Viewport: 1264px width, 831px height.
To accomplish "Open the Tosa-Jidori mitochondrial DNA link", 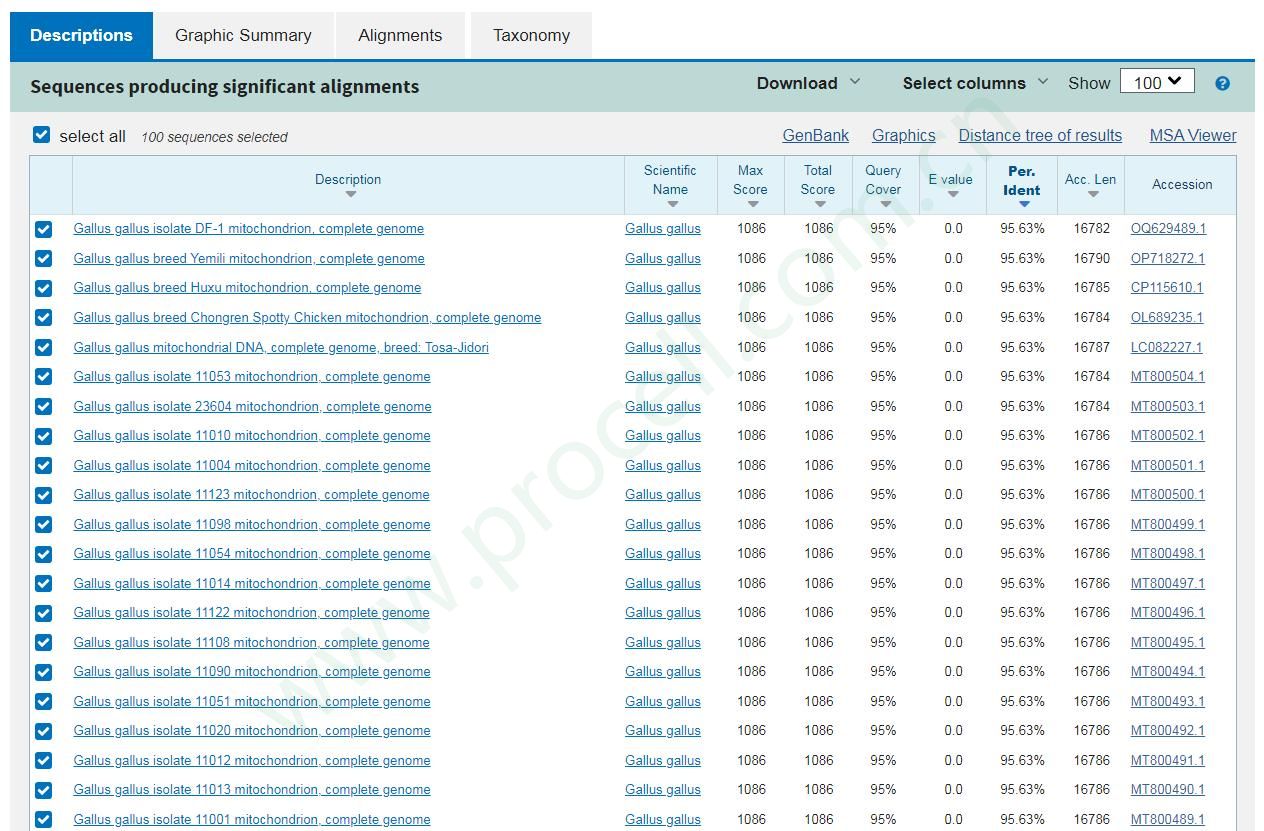I will pyautogui.click(x=281, y=347).
